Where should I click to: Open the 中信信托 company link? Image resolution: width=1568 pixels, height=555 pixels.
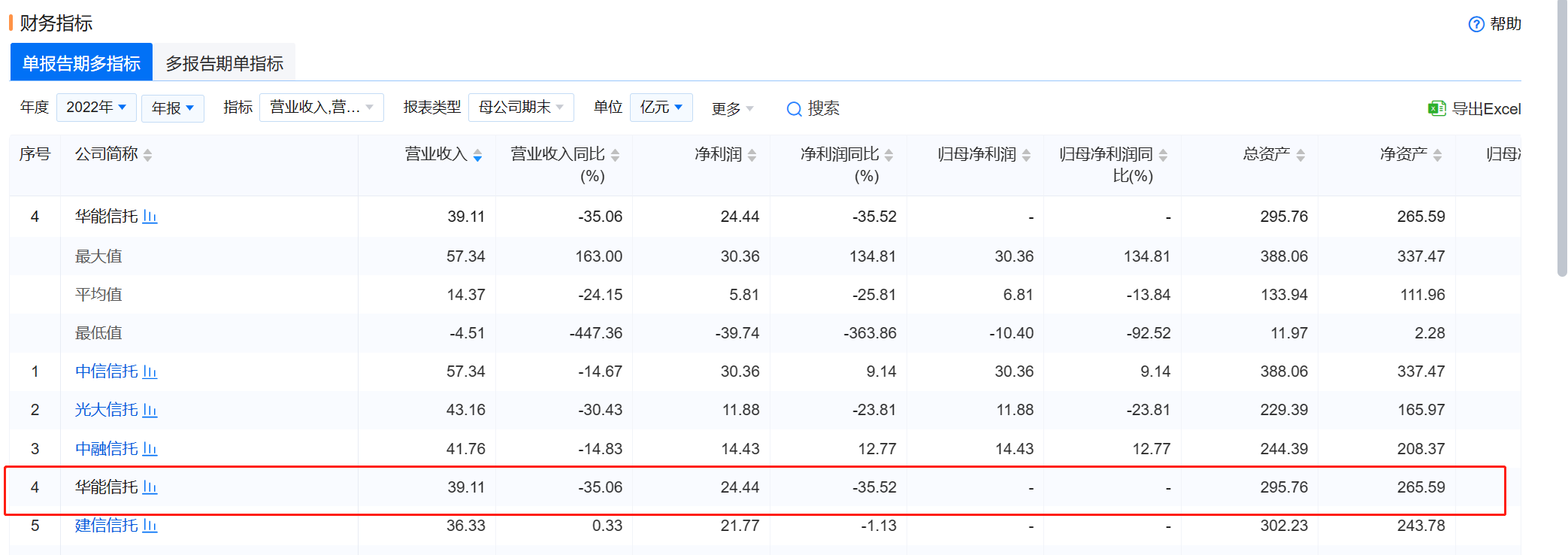tap(106, 372)
